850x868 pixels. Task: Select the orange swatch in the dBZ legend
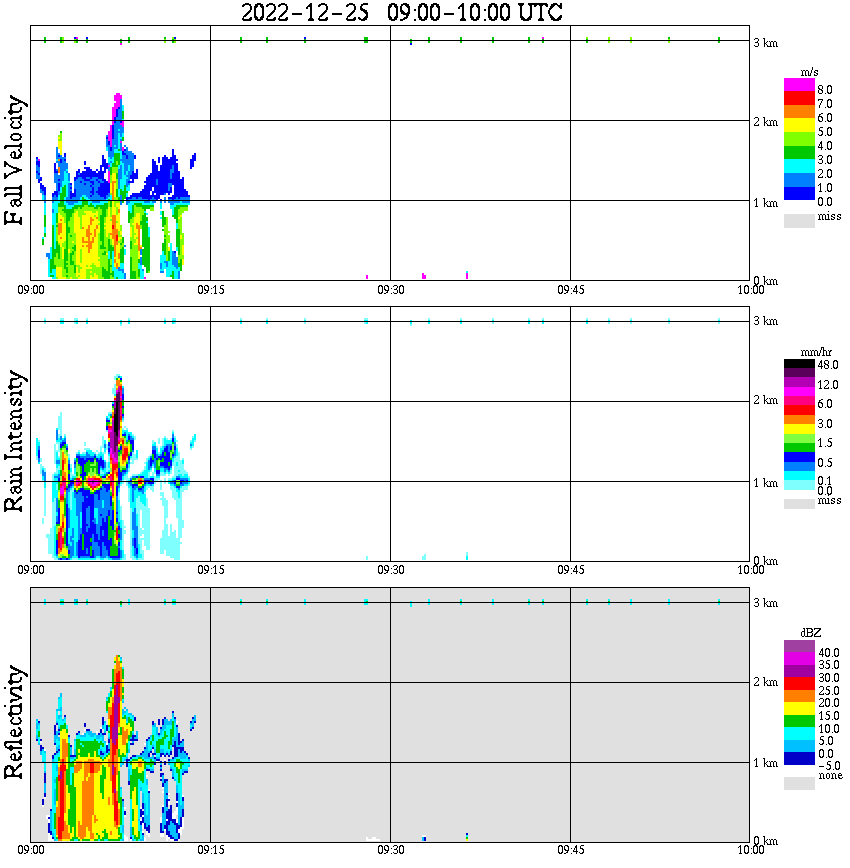coord(799,696)
